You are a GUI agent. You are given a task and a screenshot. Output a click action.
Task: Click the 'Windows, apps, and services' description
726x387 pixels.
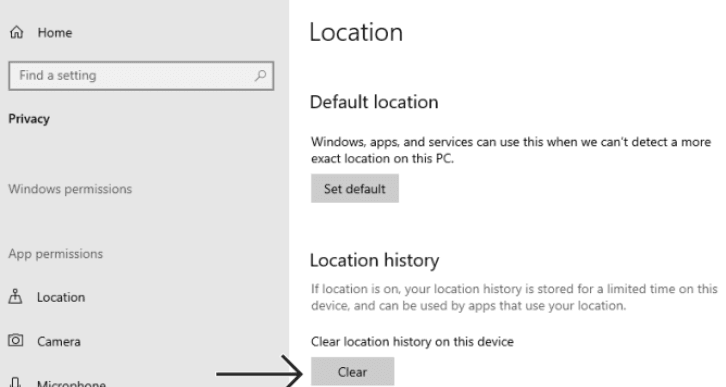click(x=511, y=150)
